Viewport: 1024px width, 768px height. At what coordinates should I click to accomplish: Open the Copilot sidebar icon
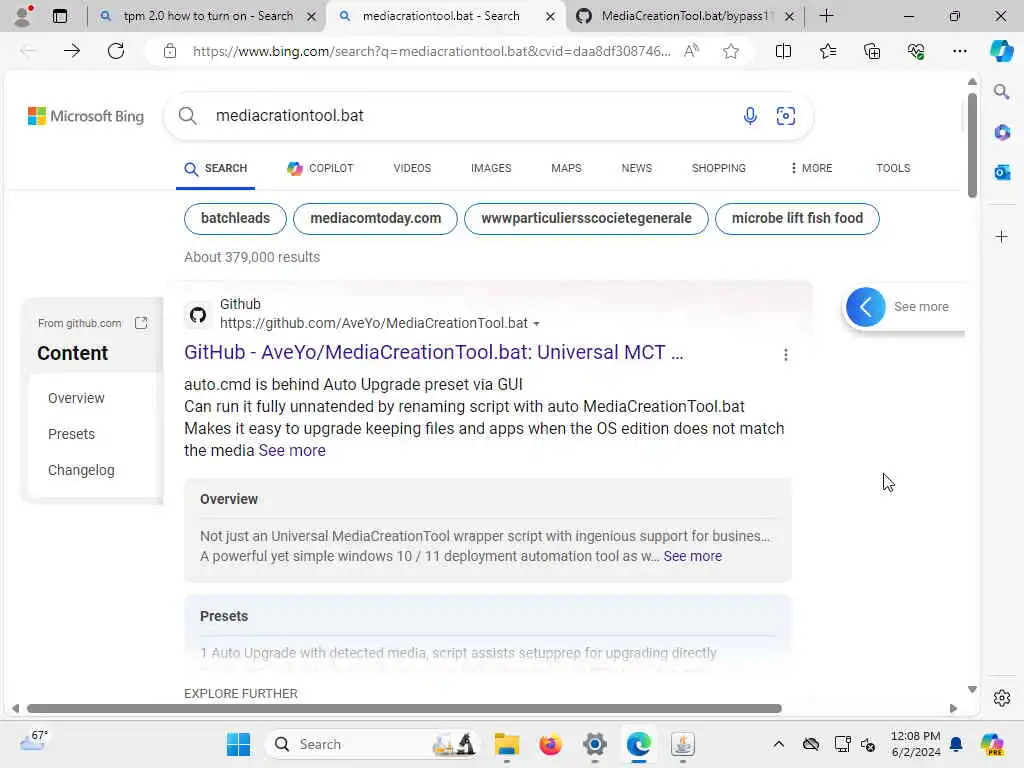1001,51
